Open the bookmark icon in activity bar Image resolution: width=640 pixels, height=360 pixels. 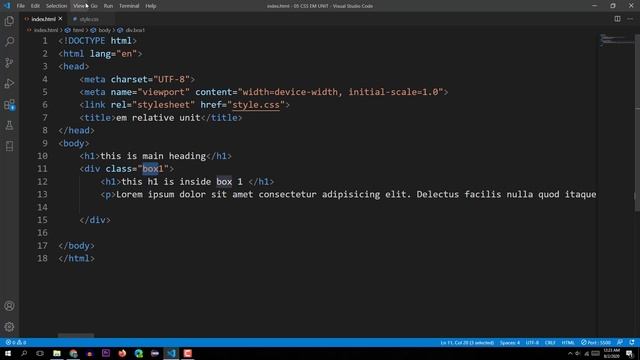[x=9, y=146]
